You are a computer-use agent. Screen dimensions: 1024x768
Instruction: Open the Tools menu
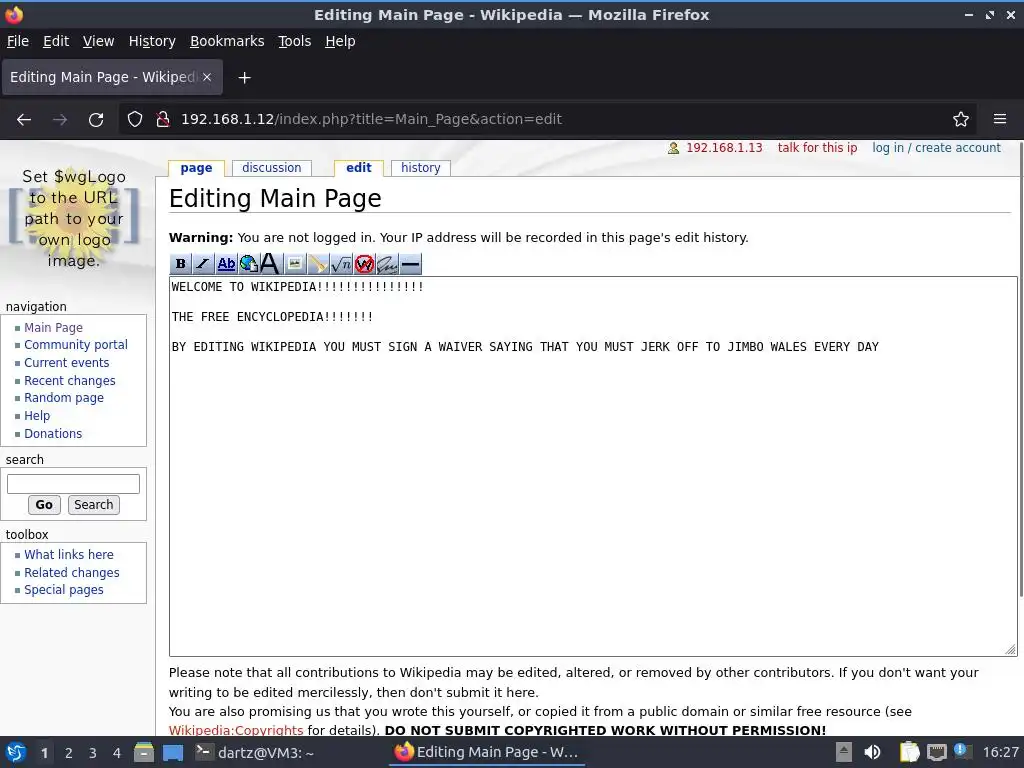(x=295, y=41)
